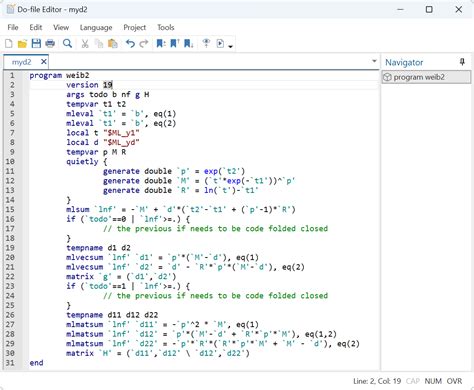Click 'tempvar t1 t2' code line
This screenshot has width=474, height=390.
[x=96, y=104]
